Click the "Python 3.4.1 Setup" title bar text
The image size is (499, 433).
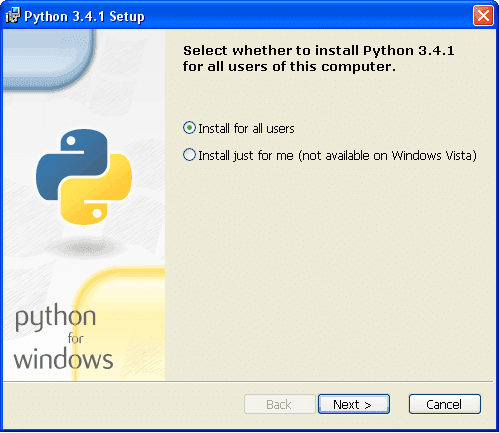click(84, 16)
